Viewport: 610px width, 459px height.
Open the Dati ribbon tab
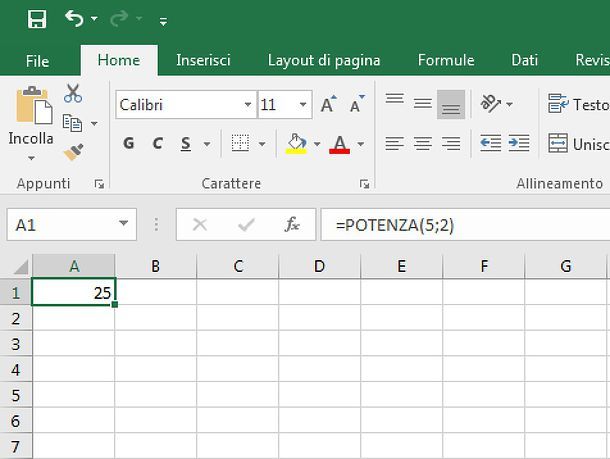pyautogui.click(x=524, y=60)
